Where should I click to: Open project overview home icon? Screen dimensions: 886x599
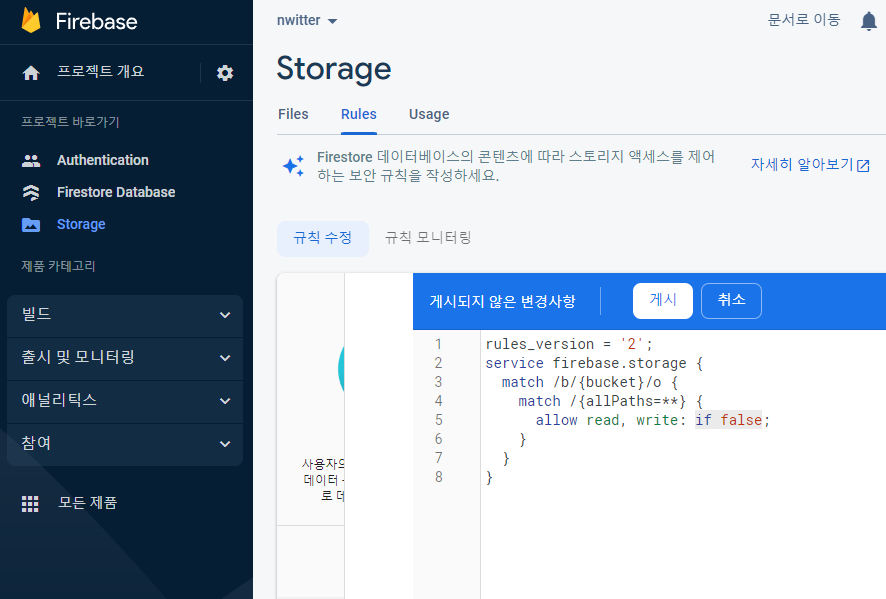pos(31,73)
